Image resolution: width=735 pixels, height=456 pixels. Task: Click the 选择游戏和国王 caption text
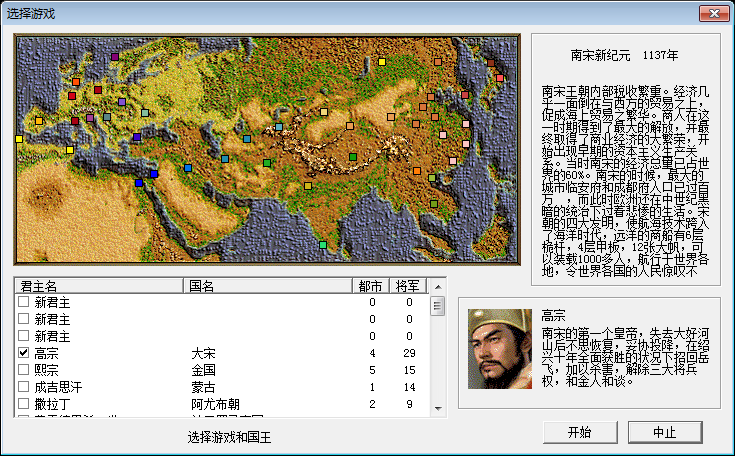point(229,437)
